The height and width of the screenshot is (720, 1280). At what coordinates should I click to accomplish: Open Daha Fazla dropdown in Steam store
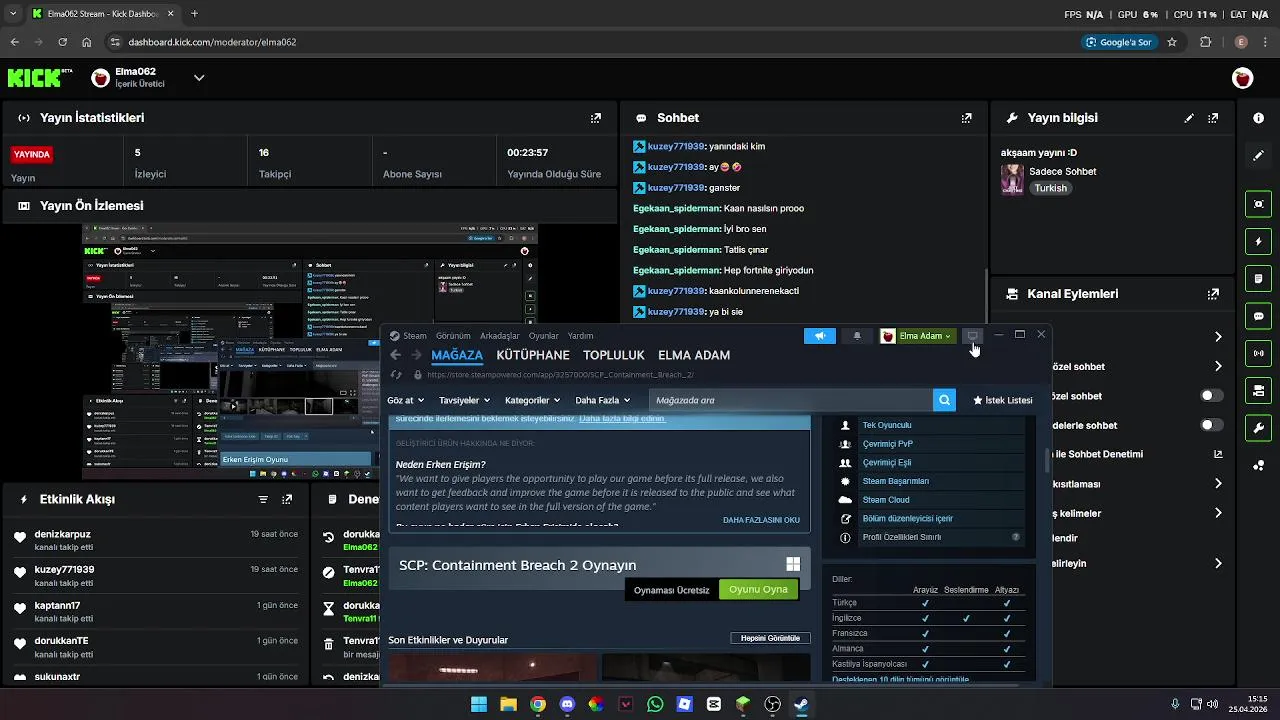click(x=602, y=400)
